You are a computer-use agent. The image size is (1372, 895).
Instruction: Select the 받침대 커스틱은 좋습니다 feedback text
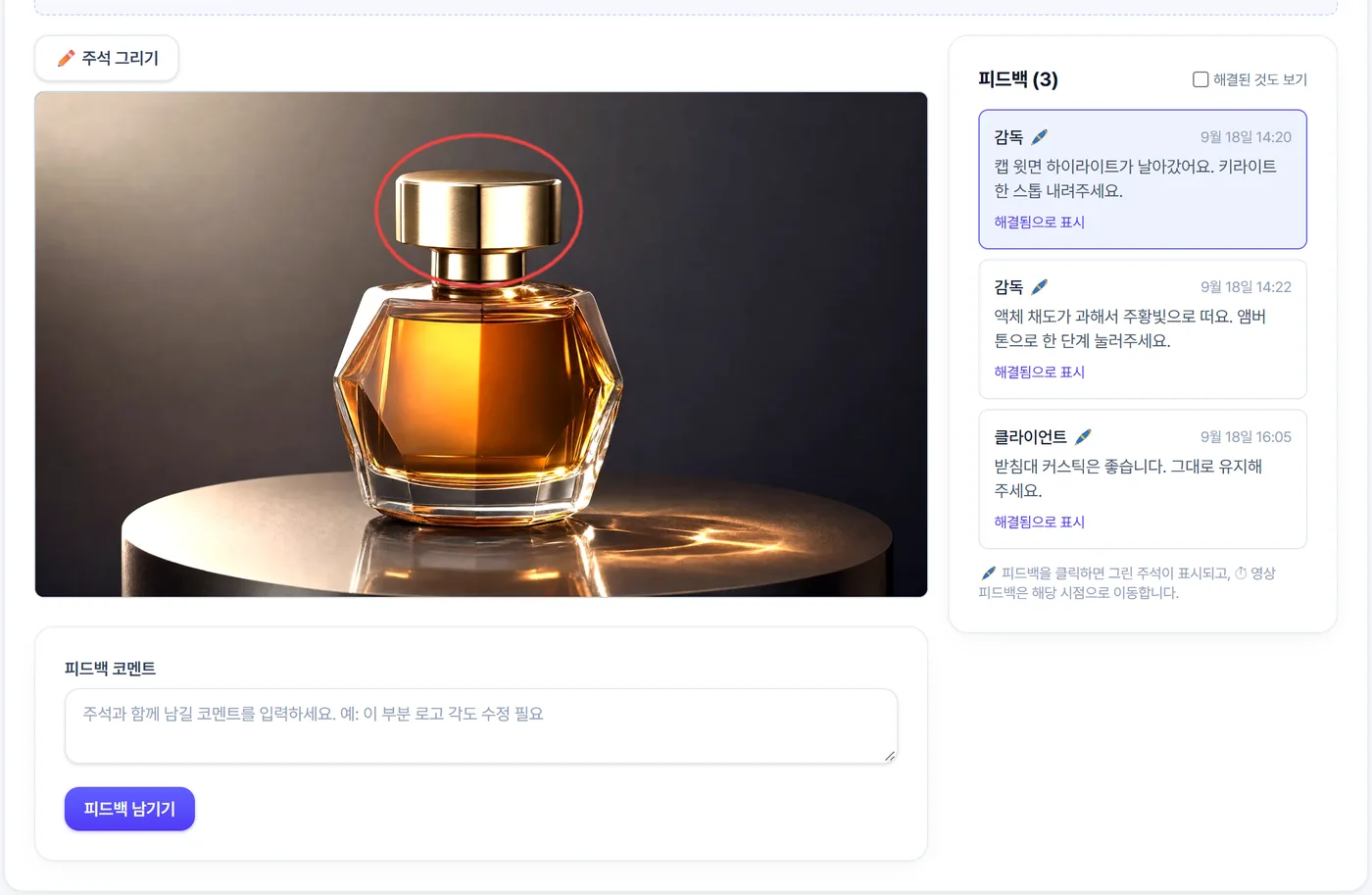pos(1128,478)
